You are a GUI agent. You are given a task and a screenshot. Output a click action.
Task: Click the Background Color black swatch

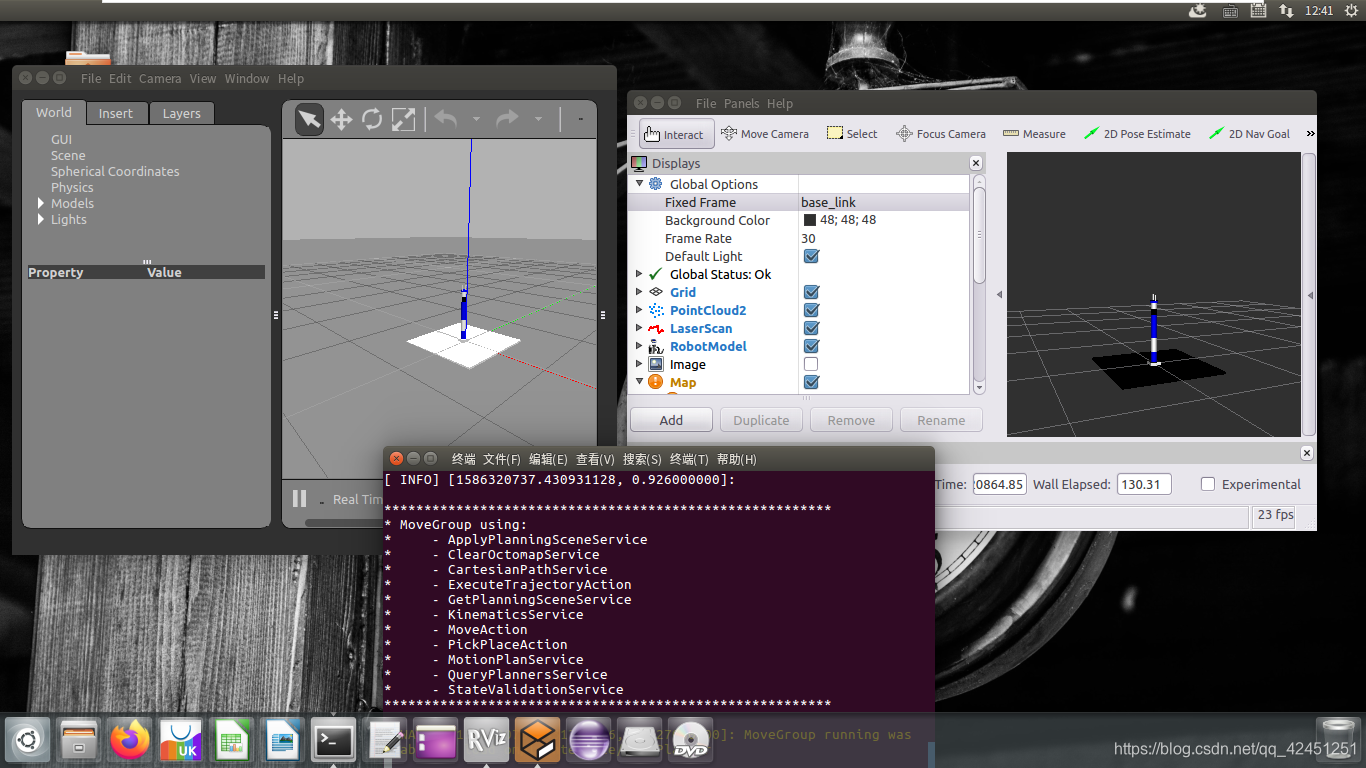(810, 220)
